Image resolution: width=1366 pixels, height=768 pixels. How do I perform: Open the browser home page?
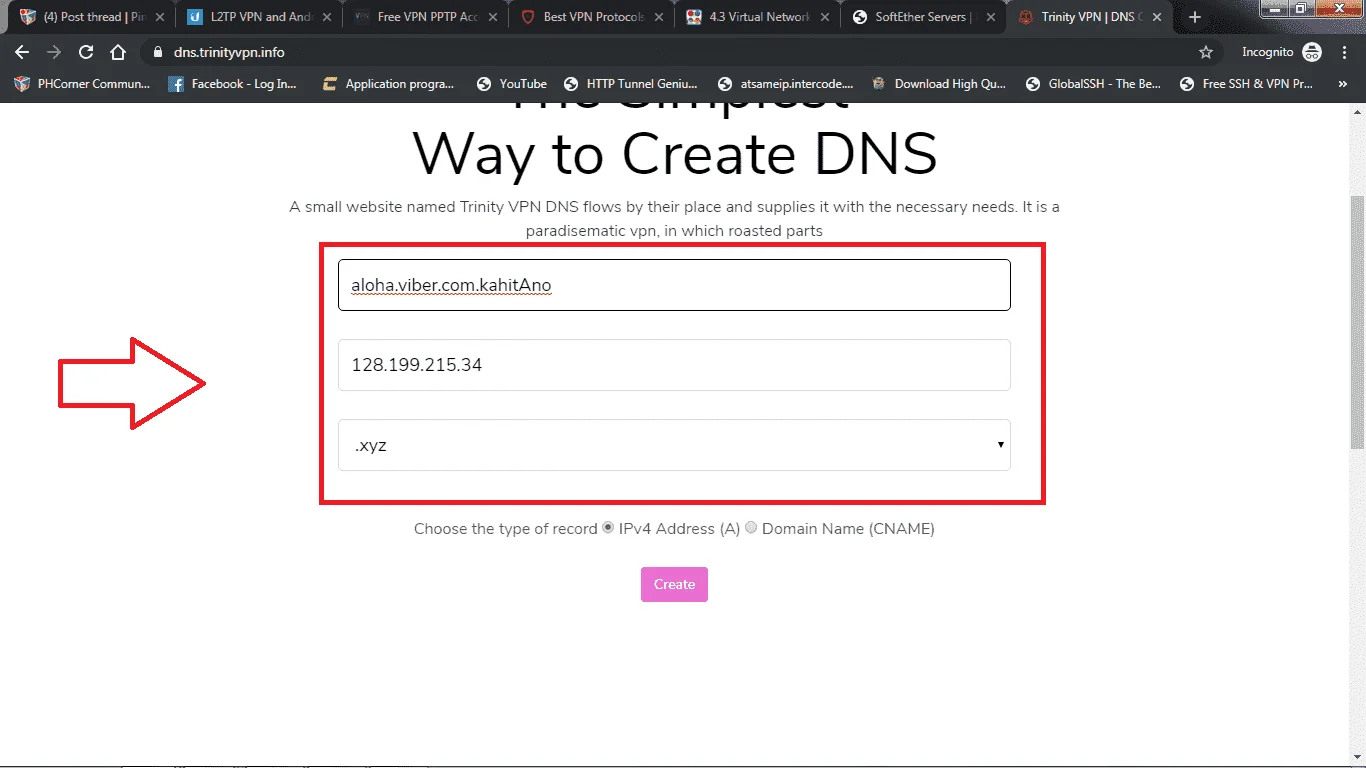pyautogui.click(x=118, y=52)
